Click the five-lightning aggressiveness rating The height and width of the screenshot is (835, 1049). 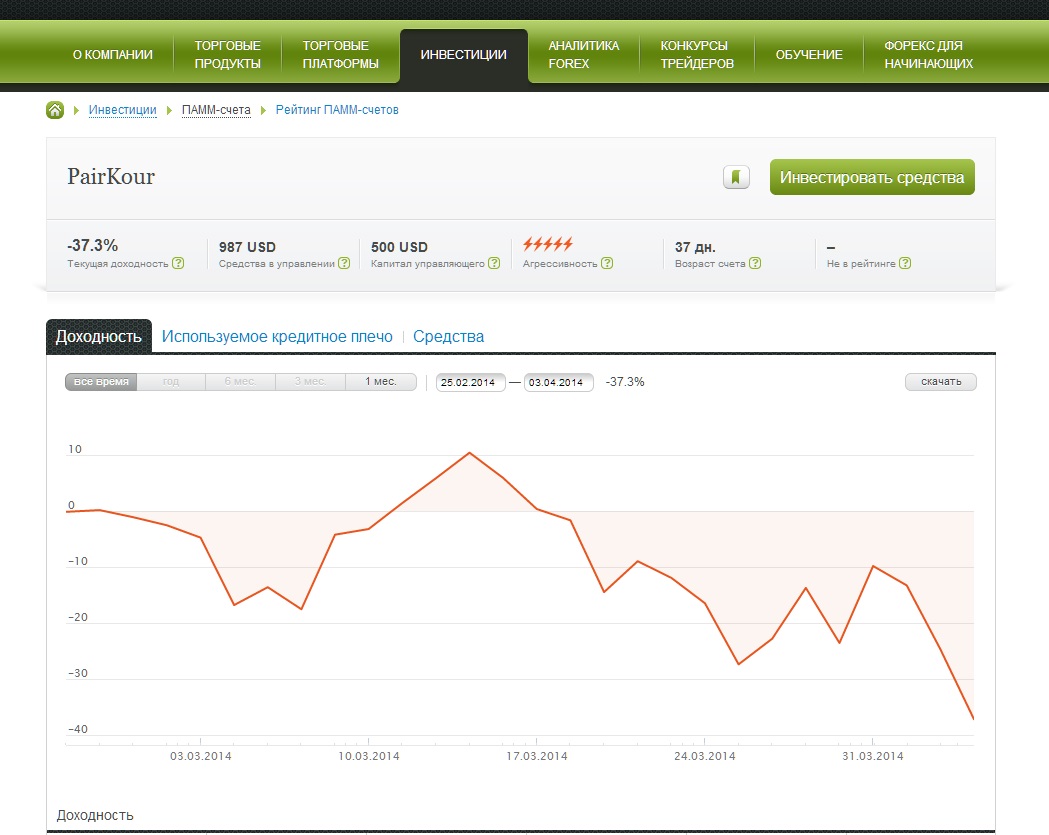pyautogui.click(x=548, y=244)
